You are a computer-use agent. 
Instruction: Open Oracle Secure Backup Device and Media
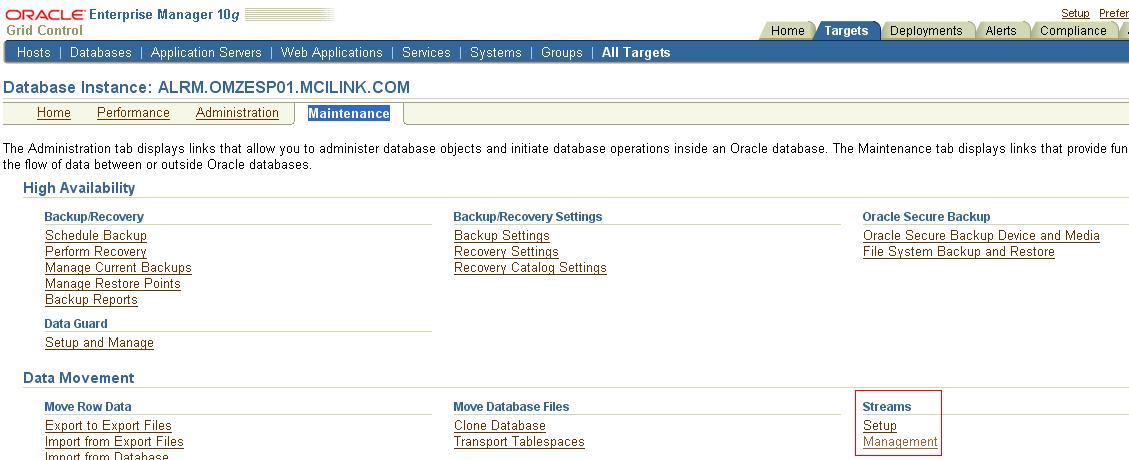pyautogui.click(x=981, y=235)
